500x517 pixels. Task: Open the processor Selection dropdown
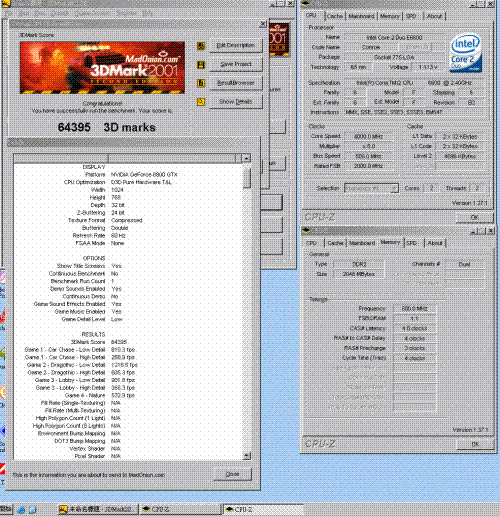coord(371,188)
